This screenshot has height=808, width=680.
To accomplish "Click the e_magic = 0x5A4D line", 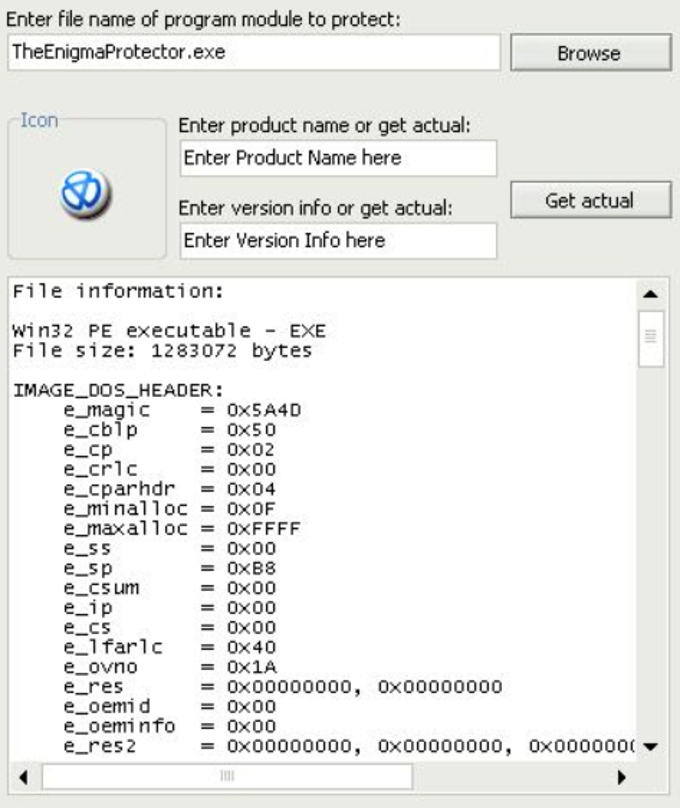I will point(182,410).
